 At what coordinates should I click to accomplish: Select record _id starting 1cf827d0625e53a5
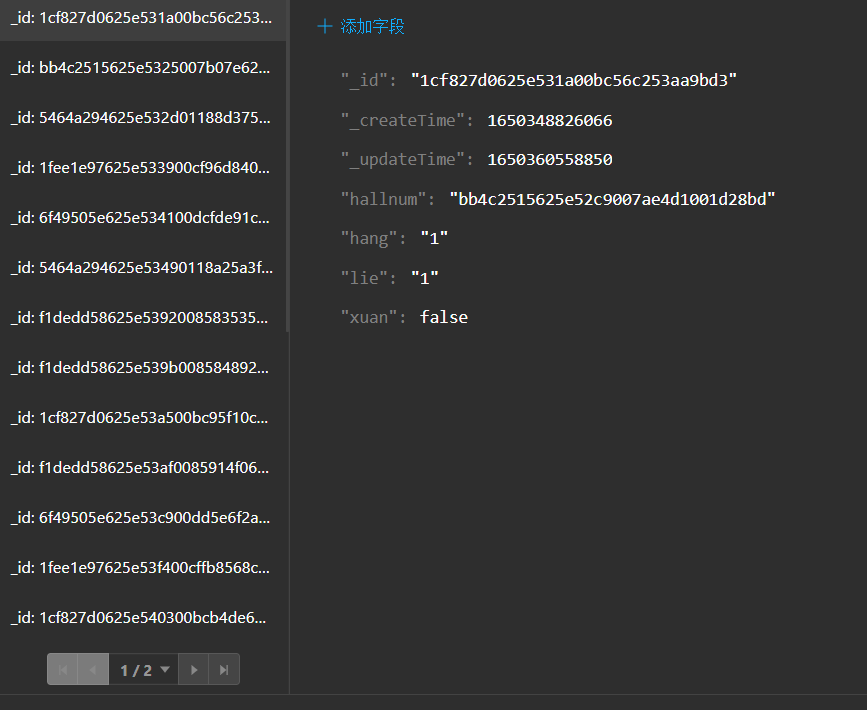pyautogui.click(x=140, y=418)
